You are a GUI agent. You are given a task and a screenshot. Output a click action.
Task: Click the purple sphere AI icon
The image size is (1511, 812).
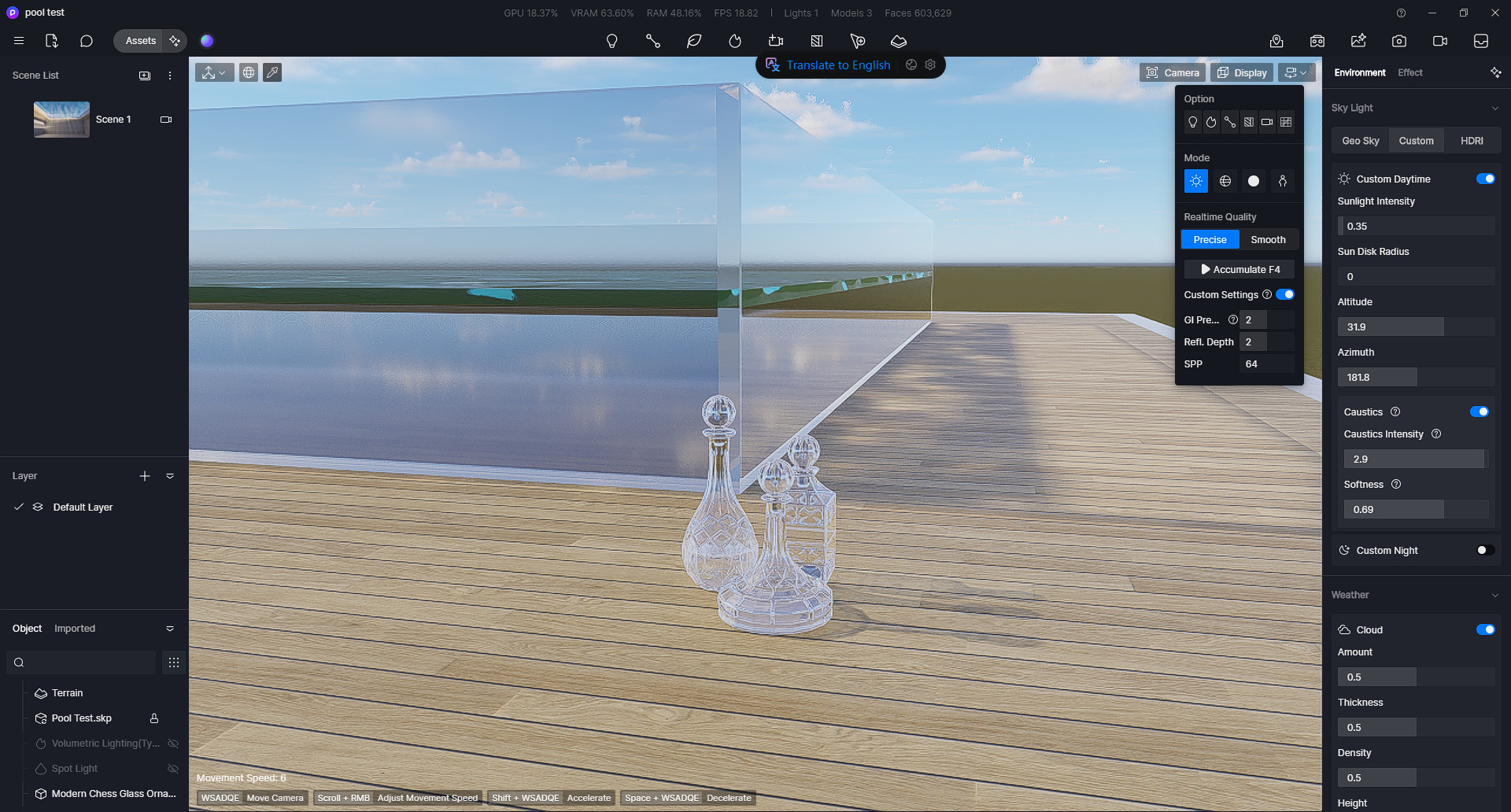pyautogui.click(x=207, y=41)
